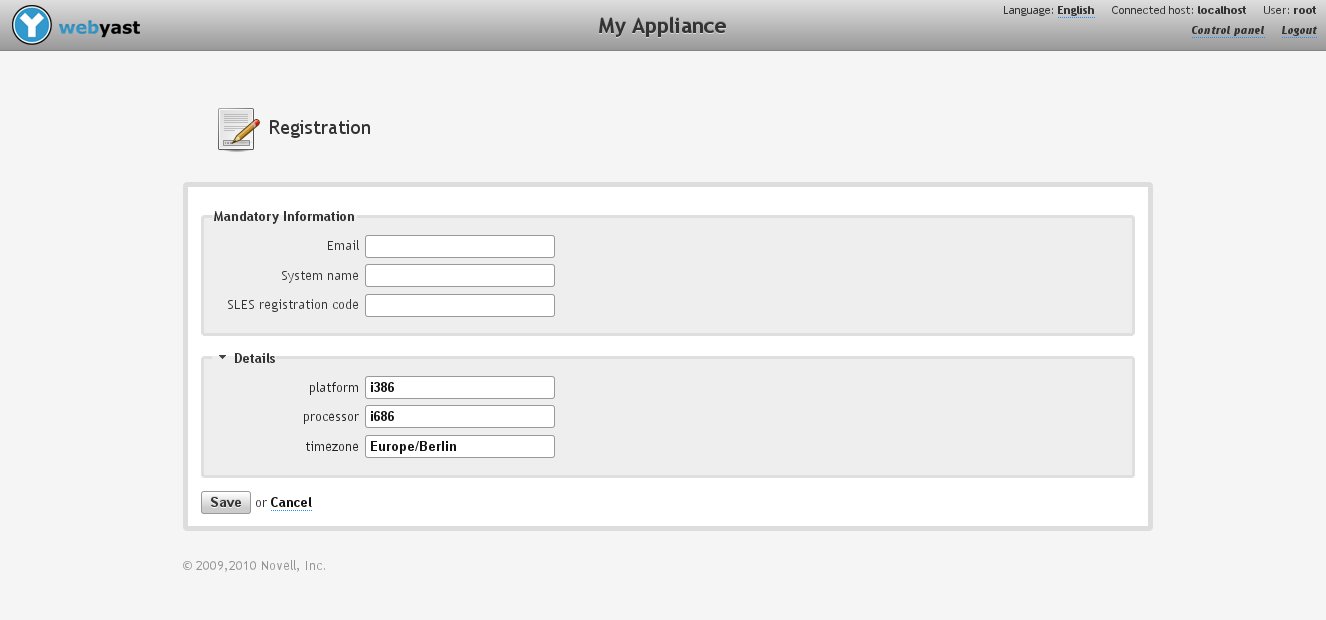Image resolution: width=1326 pixels, height=620 pixels.
Task: Open the English language selector
Action: pyautogui.click(x=1075, y=10)
